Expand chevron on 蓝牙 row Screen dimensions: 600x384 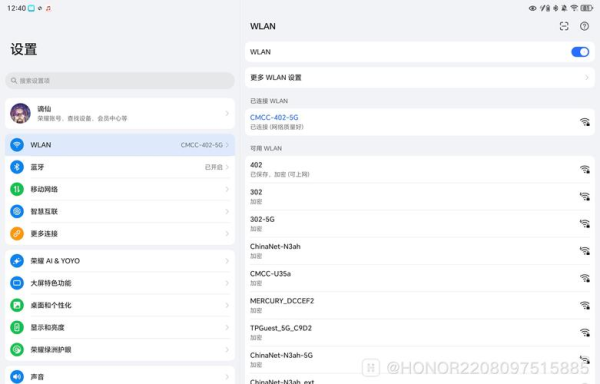tap(227, 167)
